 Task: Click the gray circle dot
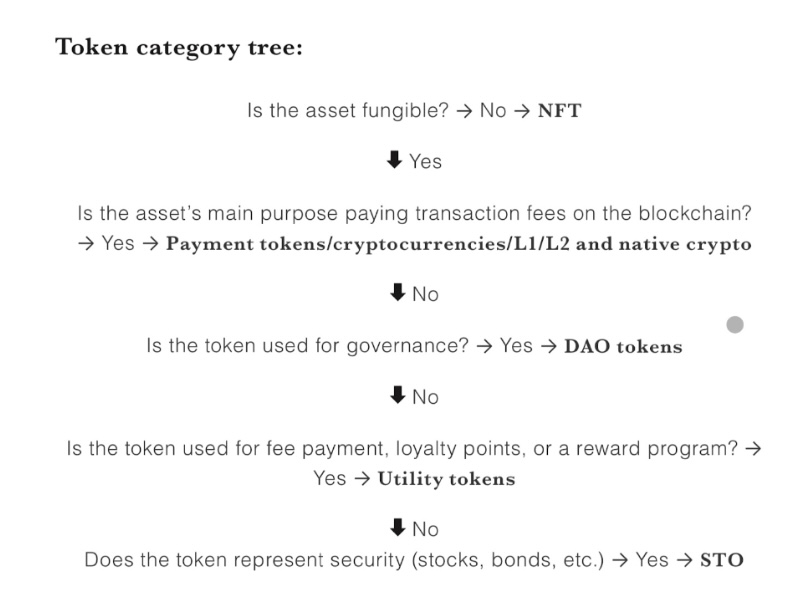pyautogui.click(x=735, y=324)
